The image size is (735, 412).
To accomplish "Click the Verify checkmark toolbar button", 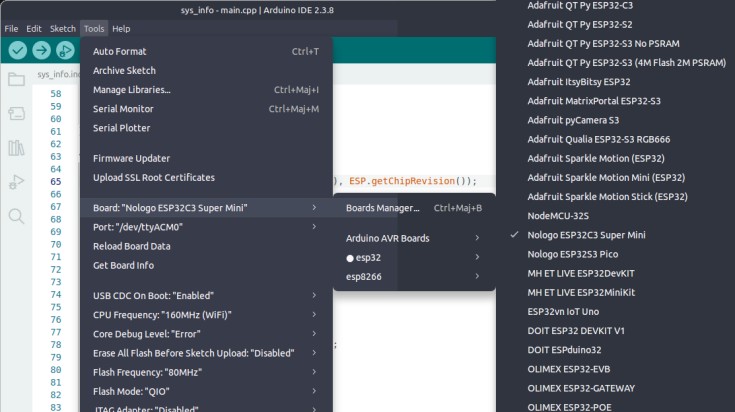I will [x=17, y=50].
